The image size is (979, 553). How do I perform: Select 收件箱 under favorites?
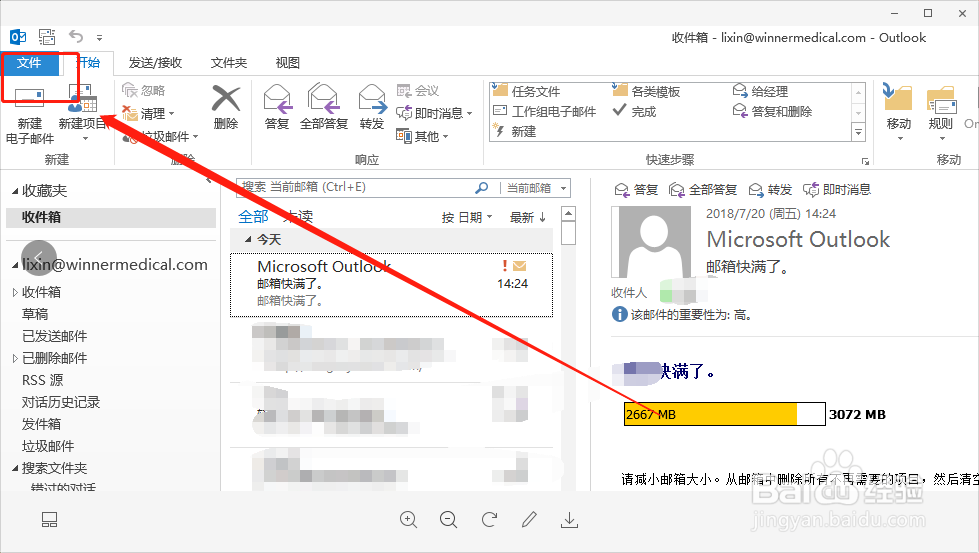[x=111, y=217]
